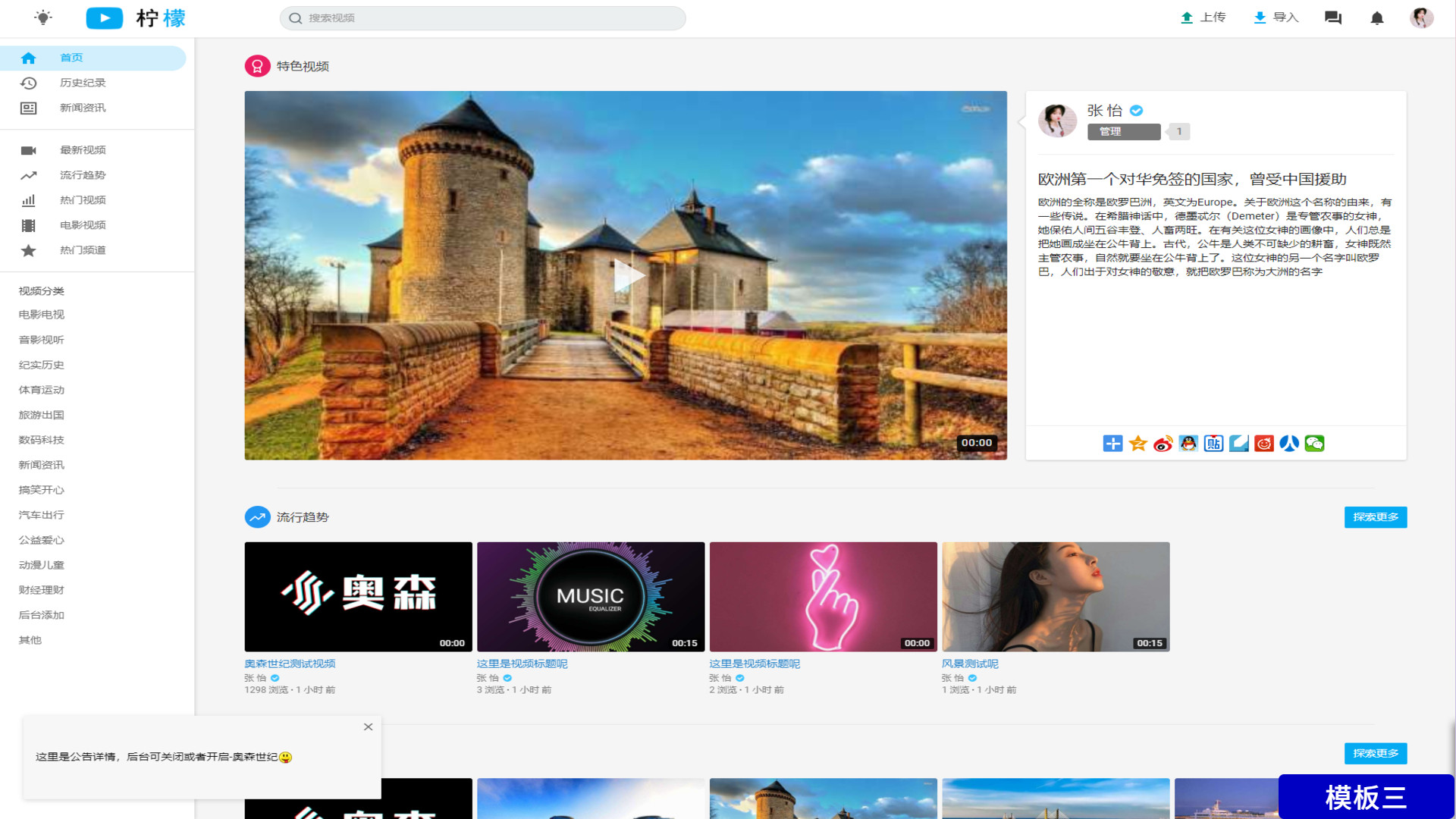Open 历史纪录 in the sidebar
Image resolution: width=1456 pixels, height=819 pixels.
(83, 83)
